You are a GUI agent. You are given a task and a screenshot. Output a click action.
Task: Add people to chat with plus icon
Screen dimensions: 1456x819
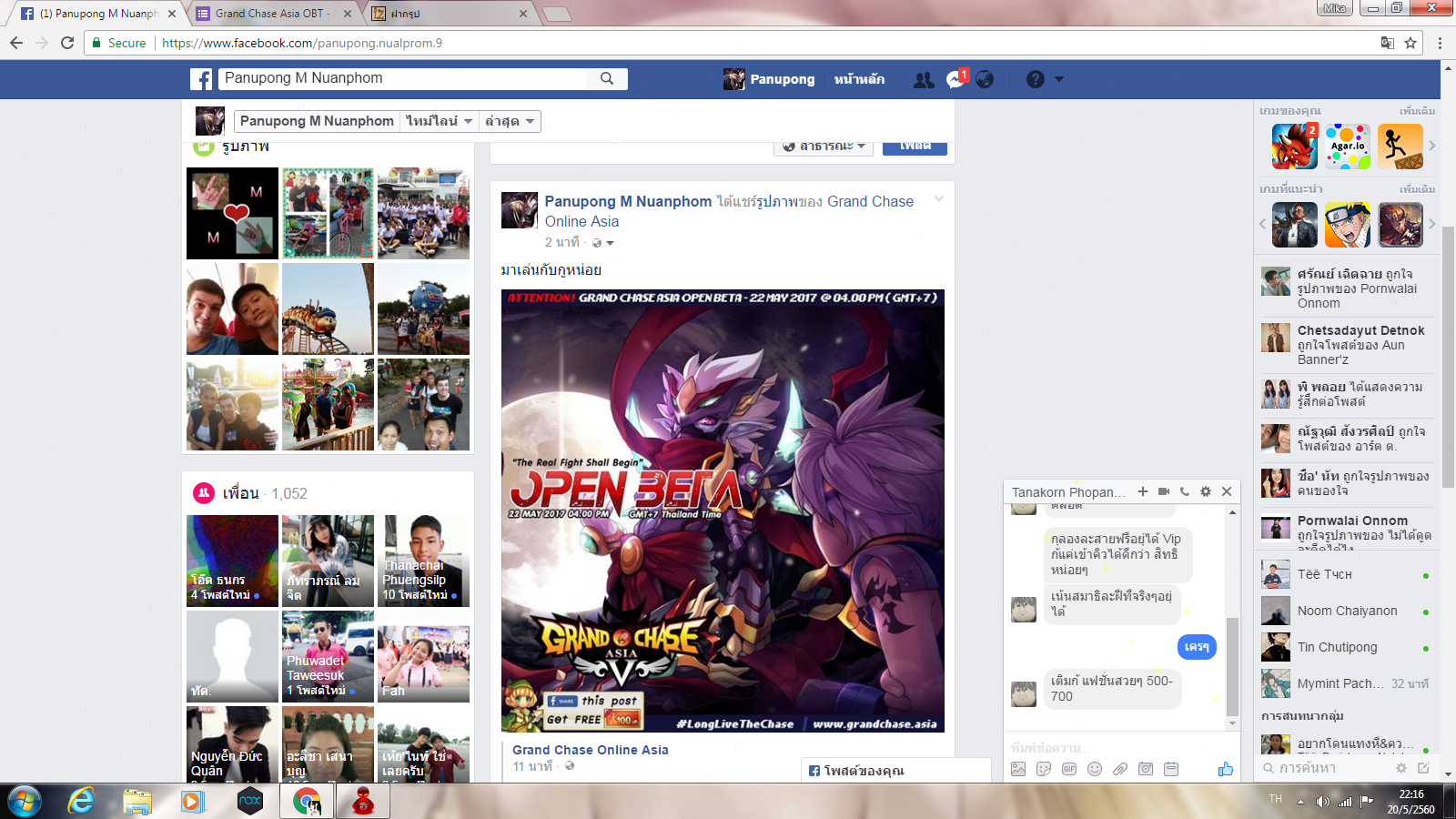(1143, 491)
